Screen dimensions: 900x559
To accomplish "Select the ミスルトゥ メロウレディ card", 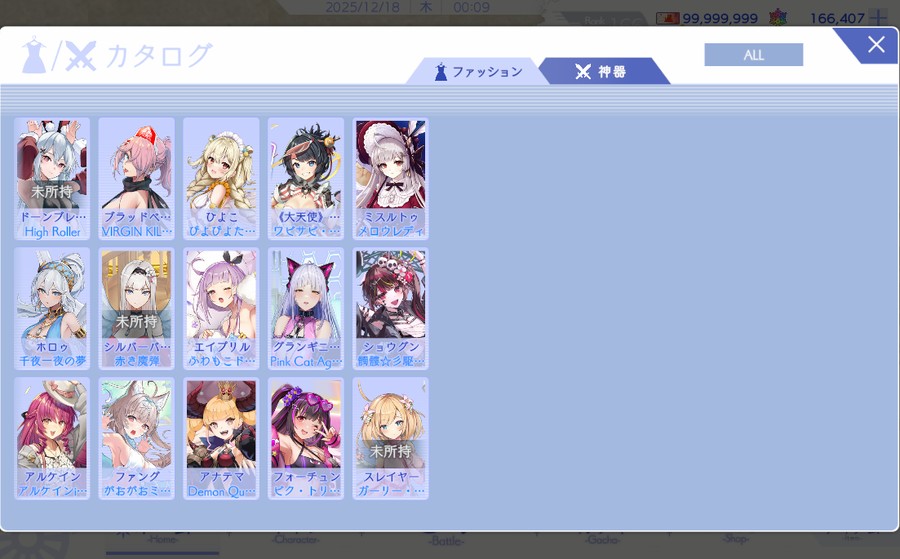I will [390, 178].
